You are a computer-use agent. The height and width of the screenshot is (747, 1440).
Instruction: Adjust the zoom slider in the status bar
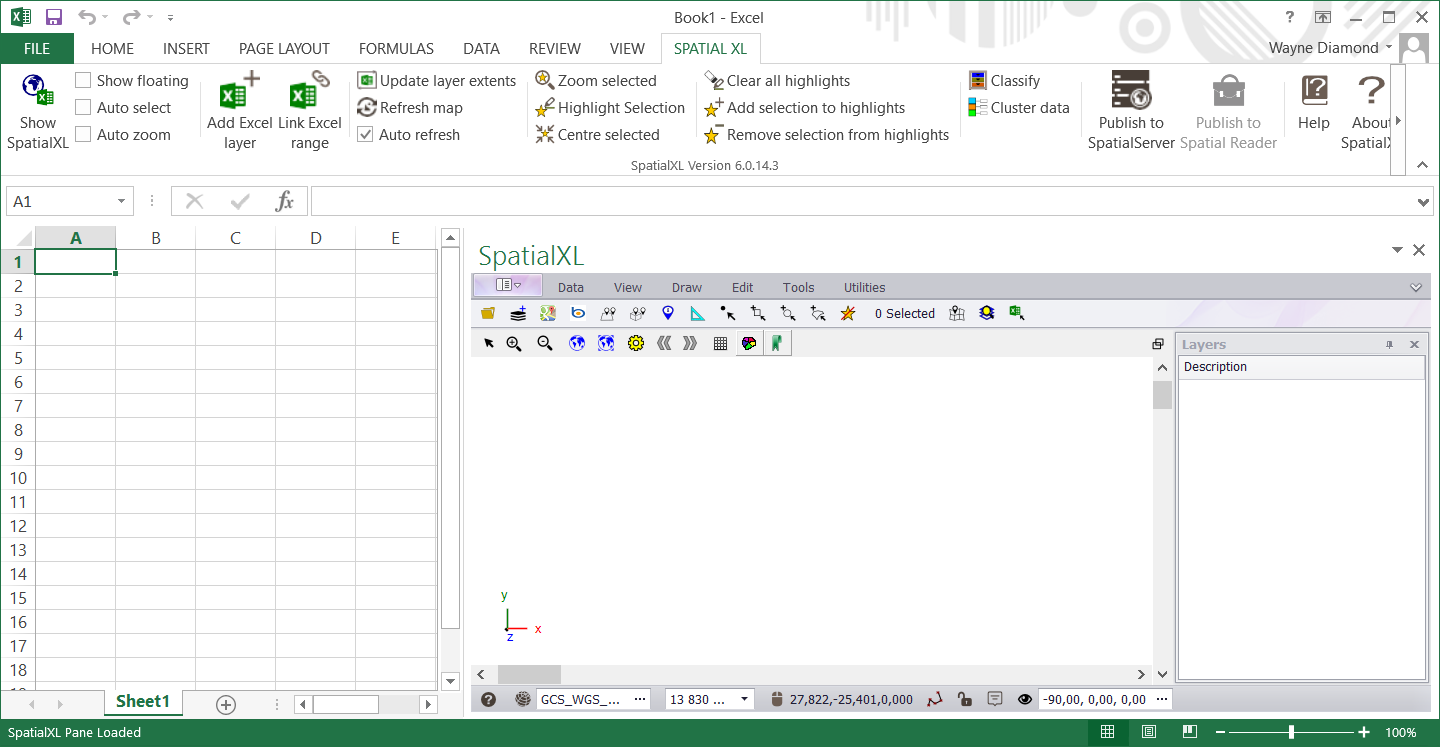[x=1293, y=731]
